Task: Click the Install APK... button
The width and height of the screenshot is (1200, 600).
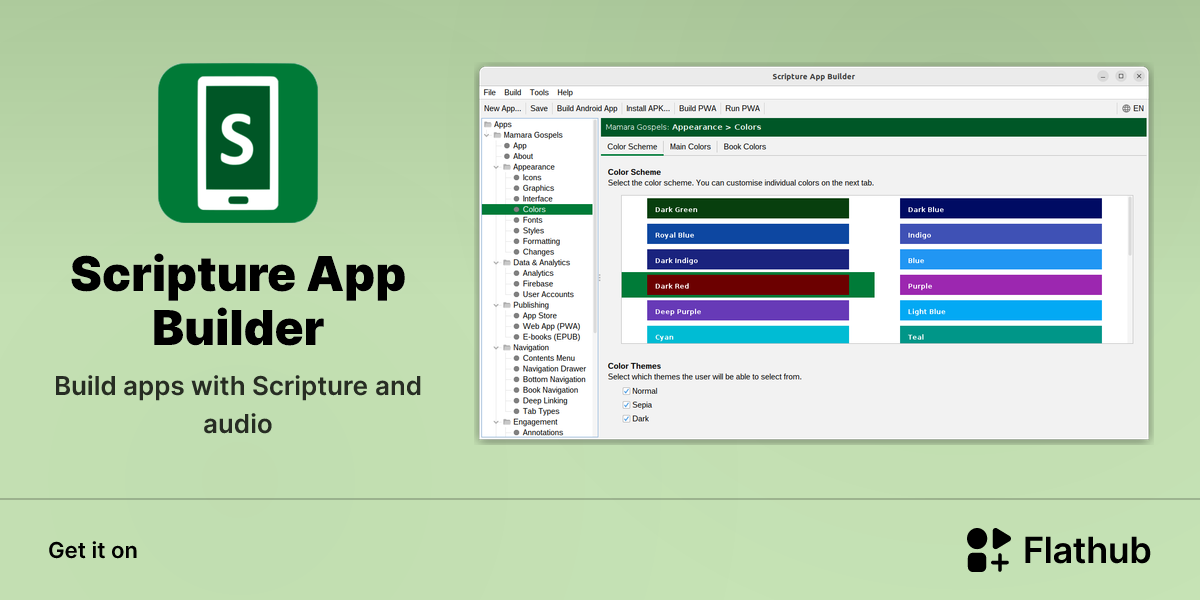Action: pyautogui.click(x=648, y=108)
